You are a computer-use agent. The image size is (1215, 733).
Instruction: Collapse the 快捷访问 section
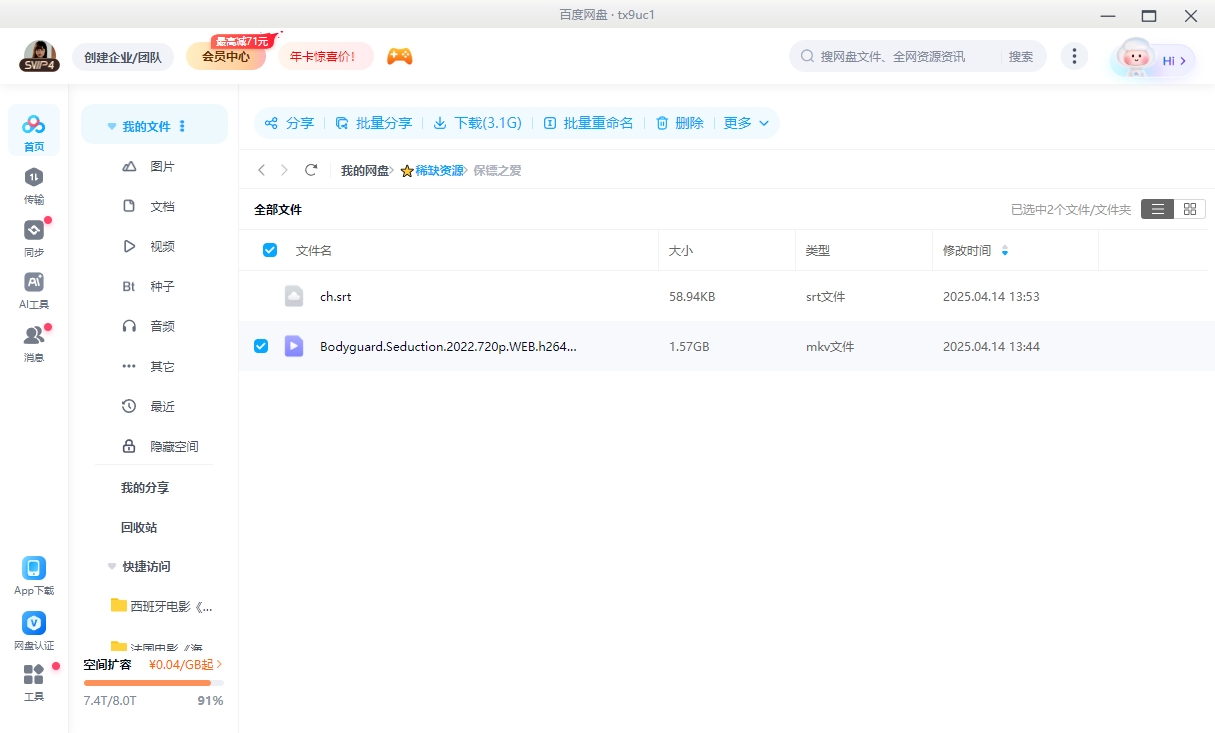click(x=111, y=566)
